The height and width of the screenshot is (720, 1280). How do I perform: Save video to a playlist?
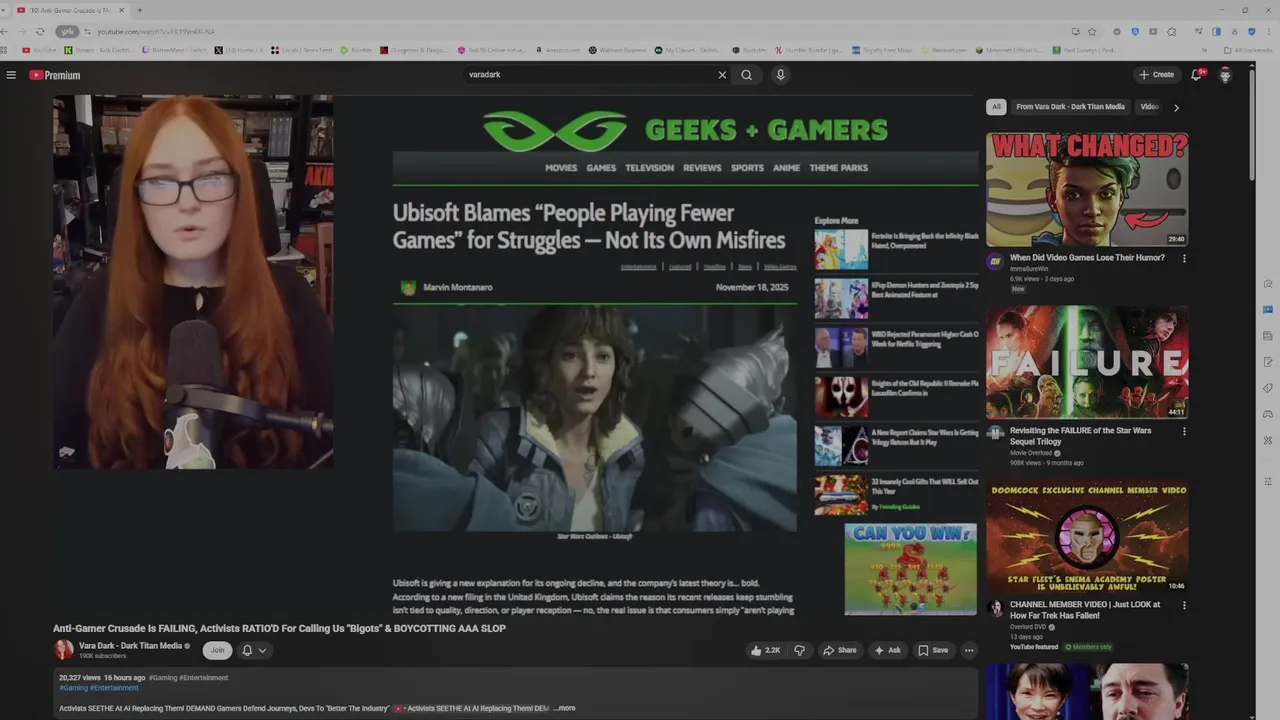pyautogui.click(x=933, y=650)
